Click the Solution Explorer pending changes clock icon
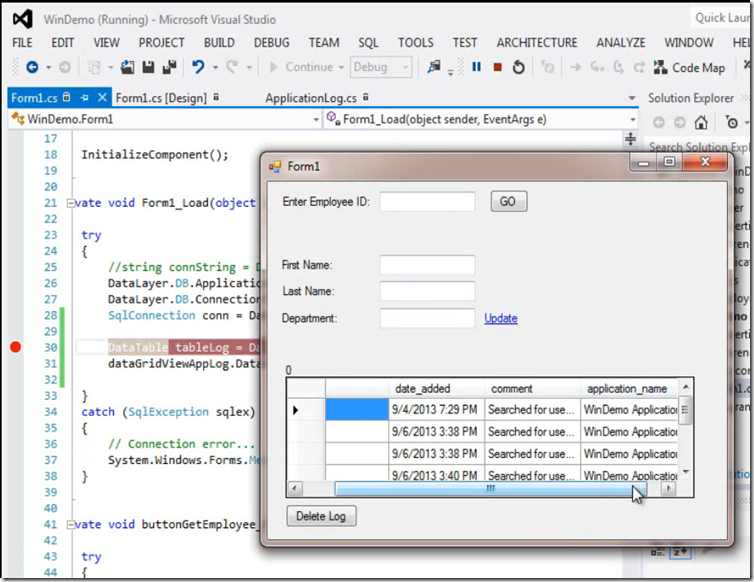Viewport: 754px width, 582px height. [x=732, y=123]
